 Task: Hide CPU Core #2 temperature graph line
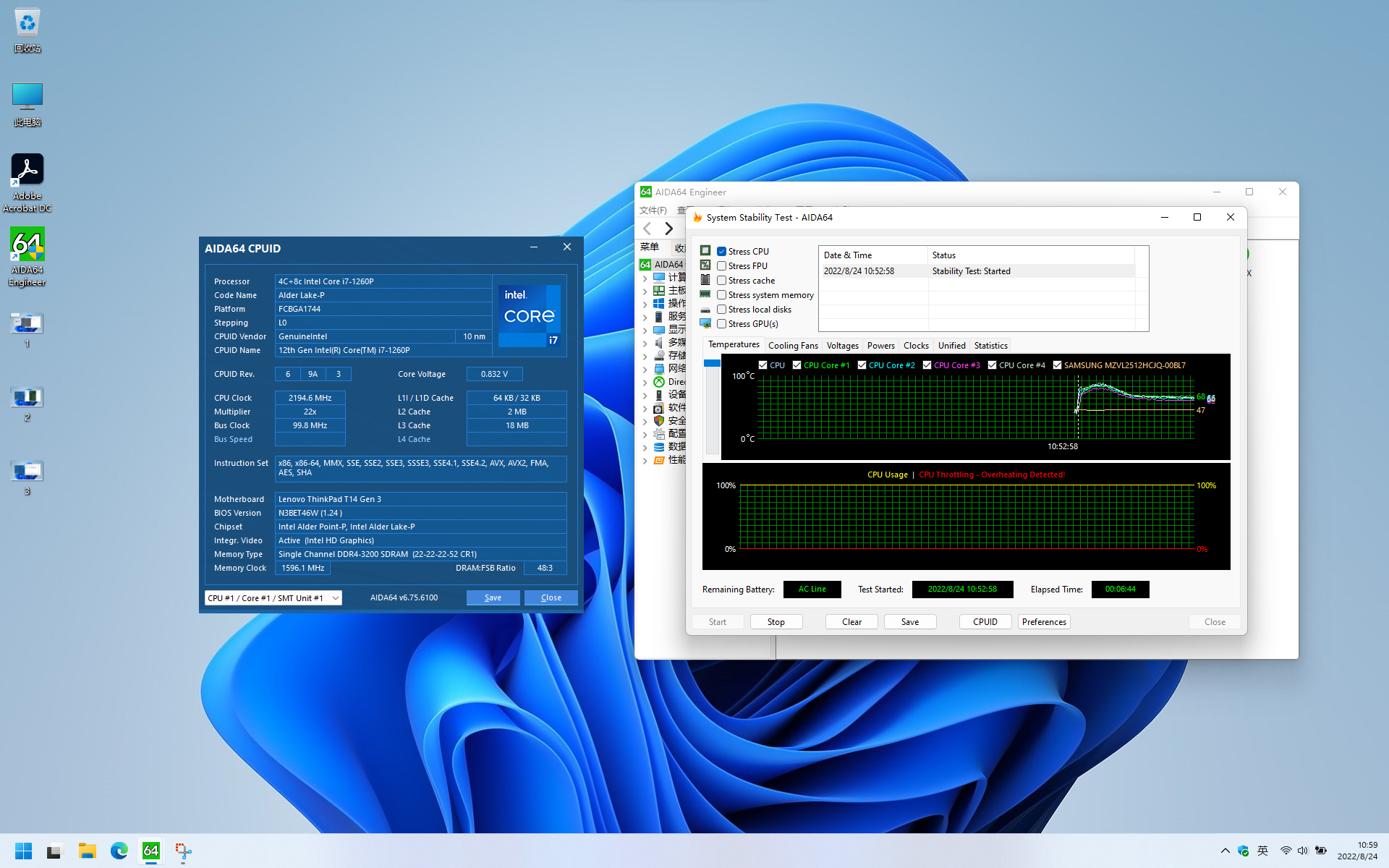point(862,365)
